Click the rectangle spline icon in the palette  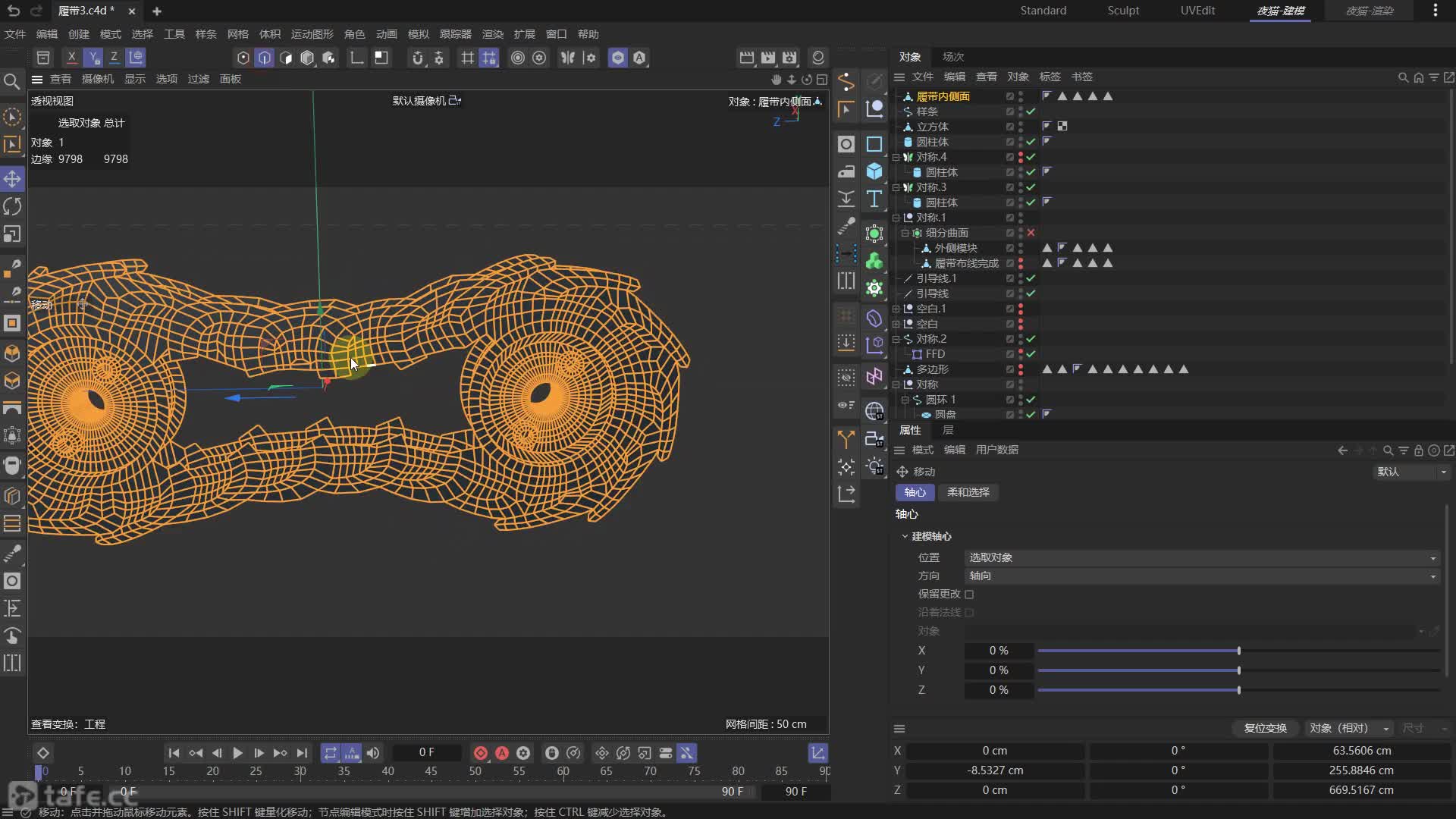[874, 144]
